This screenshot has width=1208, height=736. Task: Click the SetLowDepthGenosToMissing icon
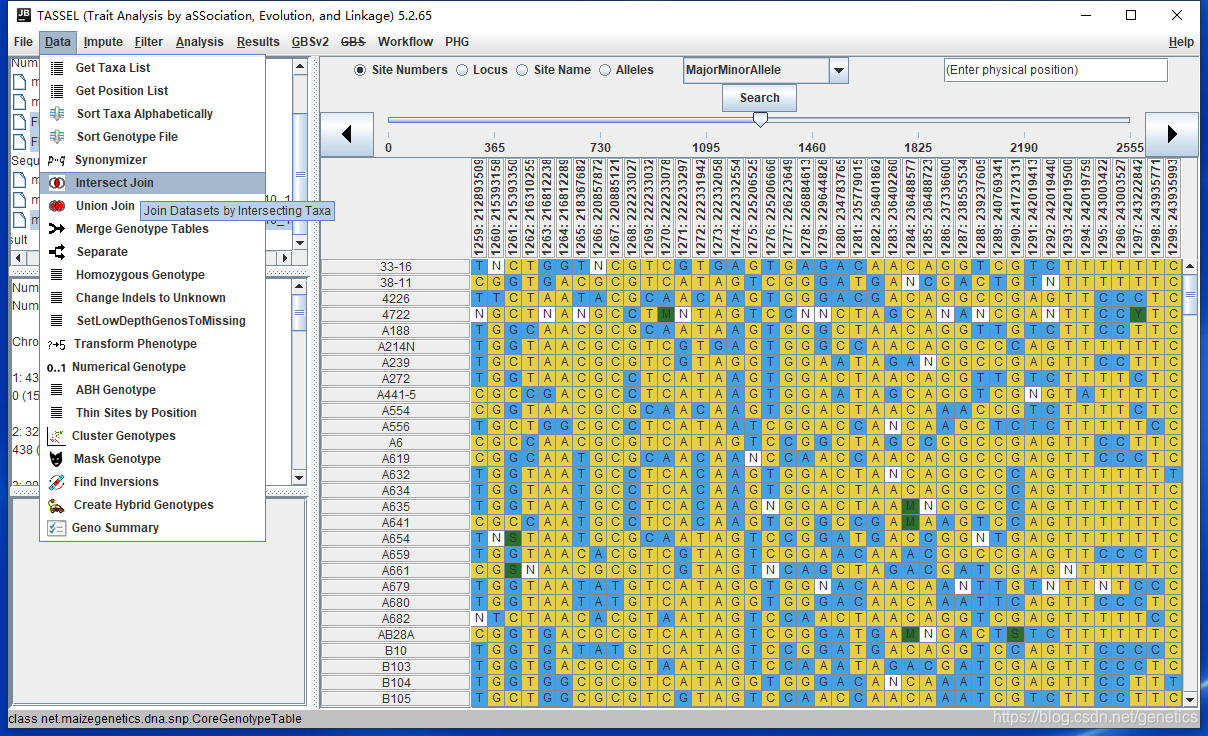point(57,321)
